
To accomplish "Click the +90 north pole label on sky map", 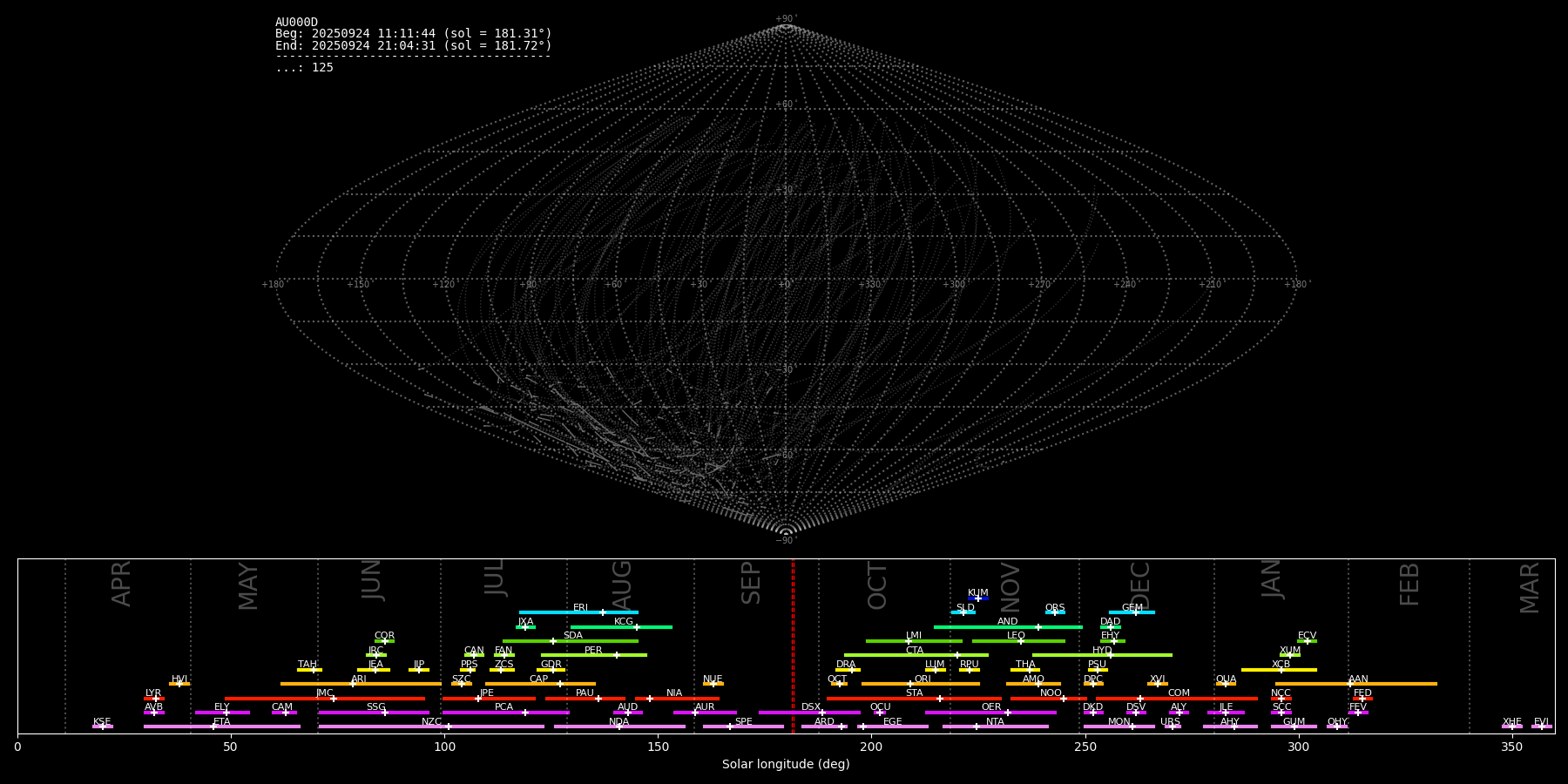I will click(785, 19).
